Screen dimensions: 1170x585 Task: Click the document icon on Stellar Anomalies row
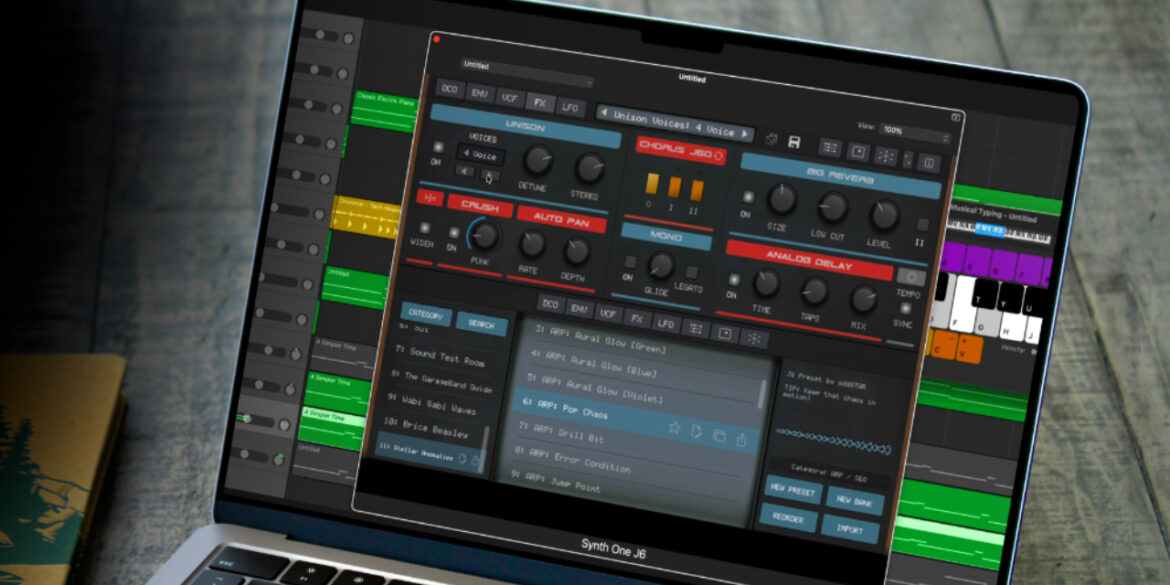point(463,458)
